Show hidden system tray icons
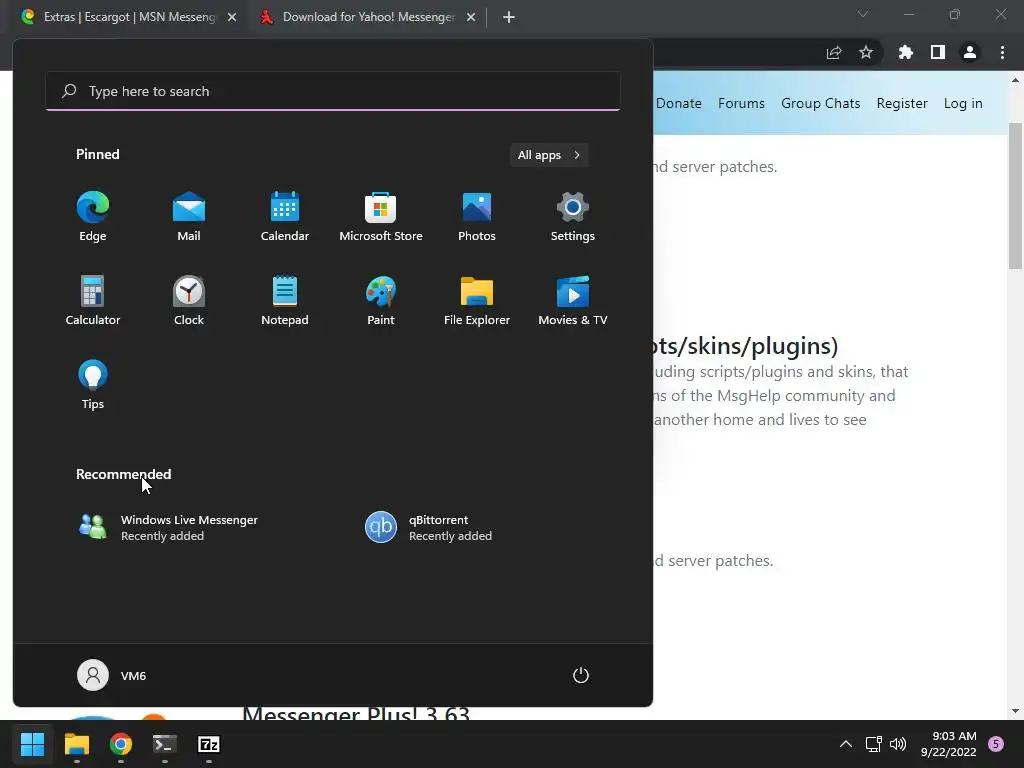Screen dimensions: 1024x768 click(846, 744)
